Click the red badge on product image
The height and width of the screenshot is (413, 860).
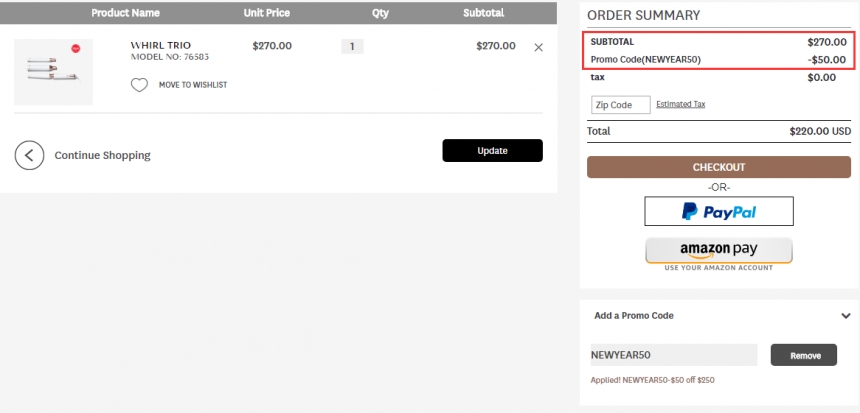coord(76,48)
